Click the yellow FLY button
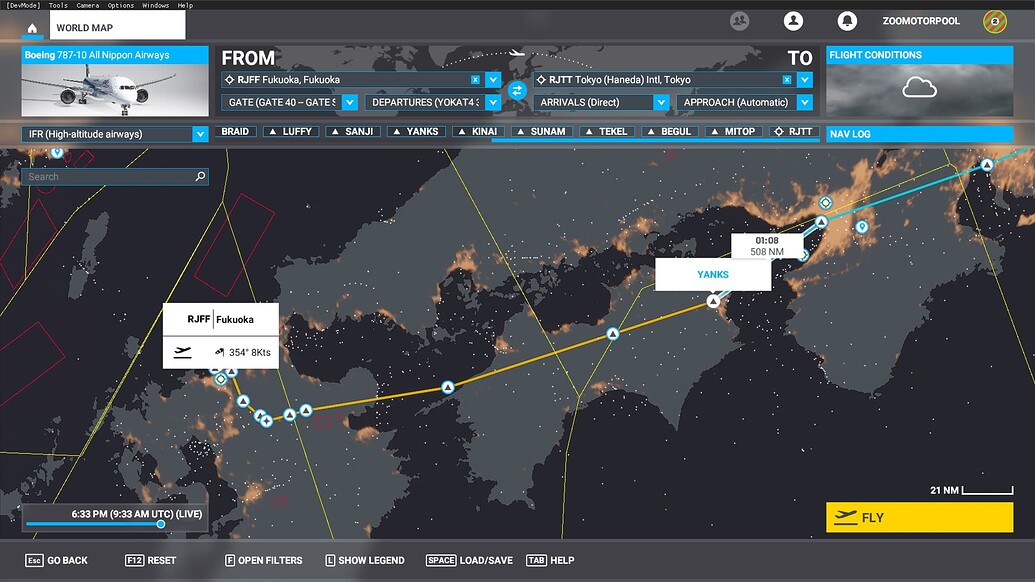Viewport: 1035px width, 582px height. (919, 517)
